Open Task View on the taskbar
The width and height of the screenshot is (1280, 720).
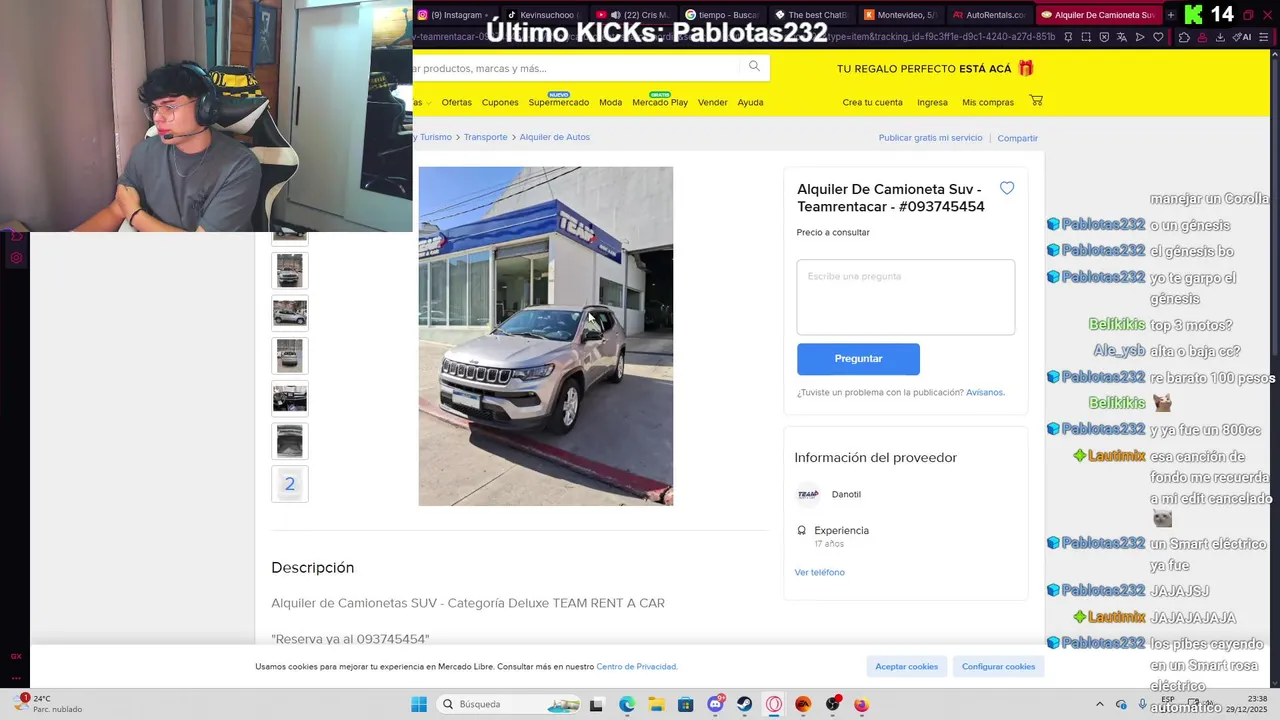point(596,705)
